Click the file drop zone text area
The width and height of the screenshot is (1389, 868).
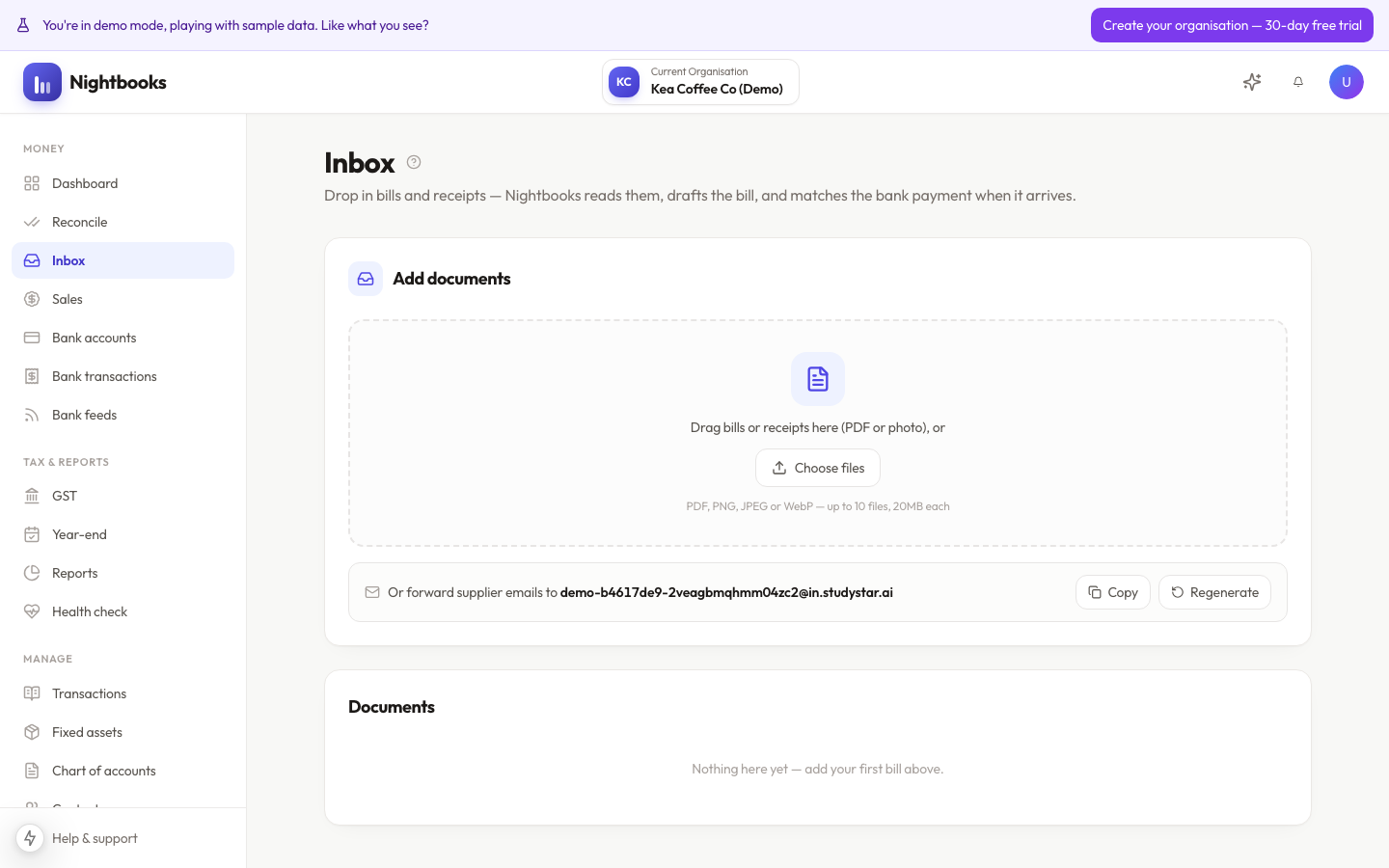coord(818,427)
